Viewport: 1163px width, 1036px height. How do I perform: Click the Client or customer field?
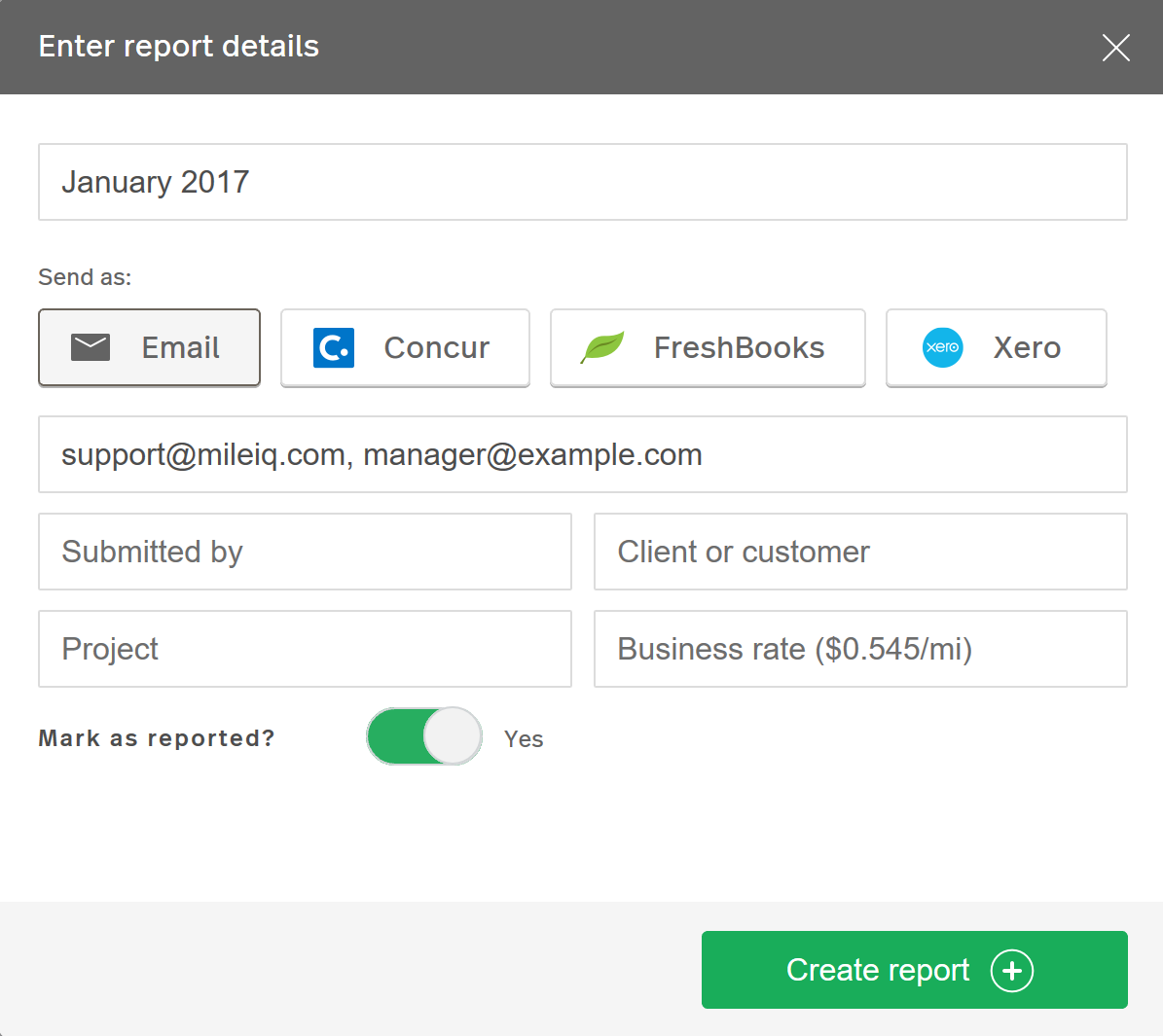click(x=860, y=552)
